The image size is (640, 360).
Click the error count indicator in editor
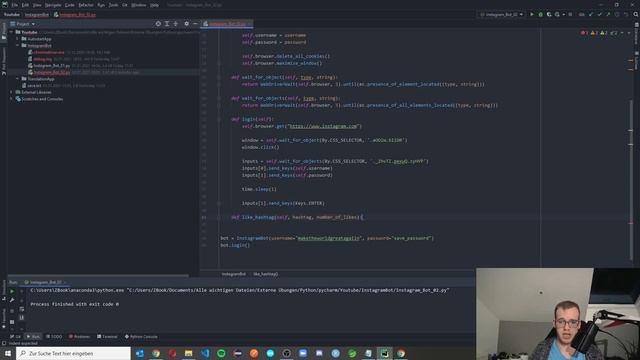pyautogui.click(x=584, y=33)
